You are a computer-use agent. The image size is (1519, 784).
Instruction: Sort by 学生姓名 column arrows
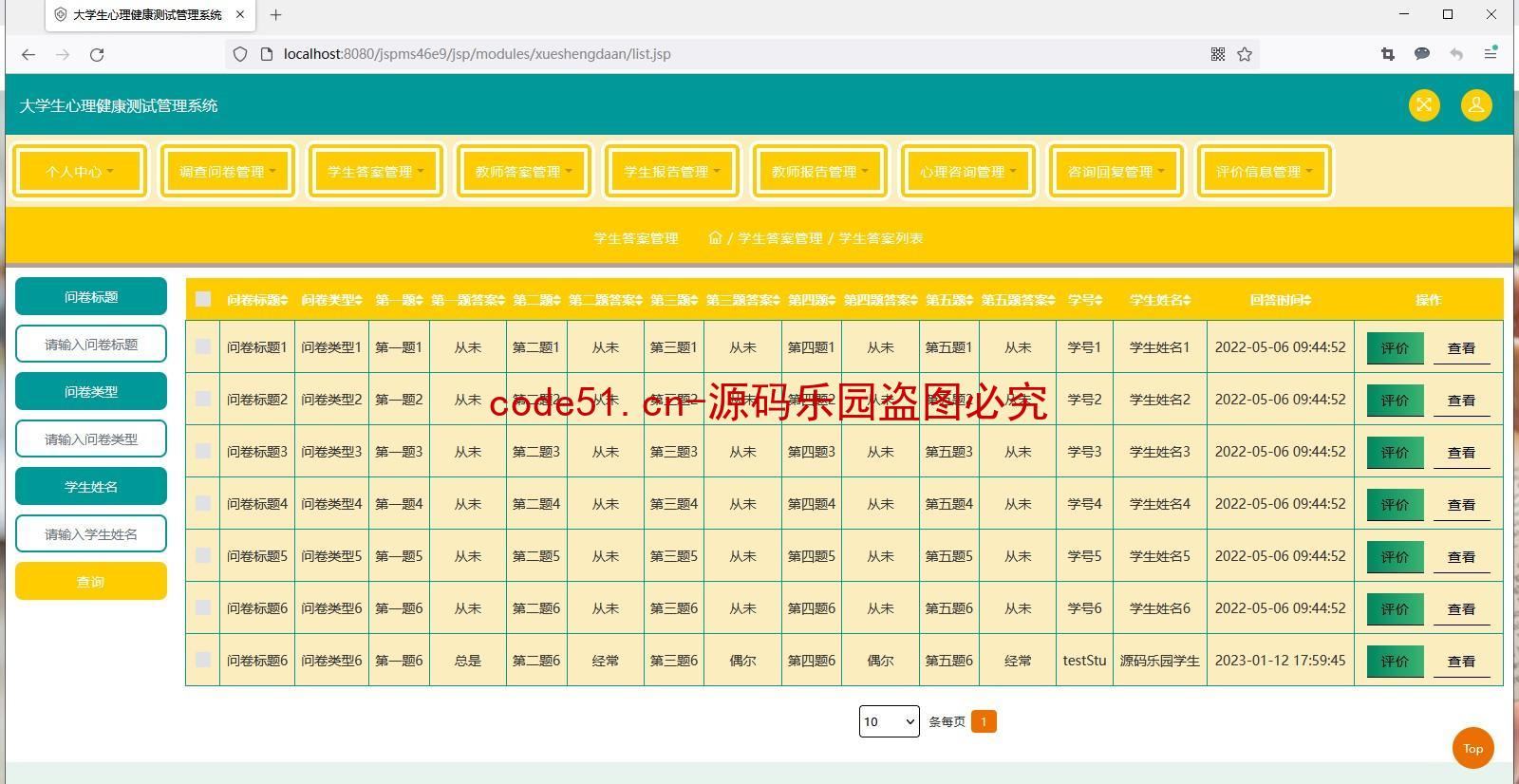click(1187, 300)
